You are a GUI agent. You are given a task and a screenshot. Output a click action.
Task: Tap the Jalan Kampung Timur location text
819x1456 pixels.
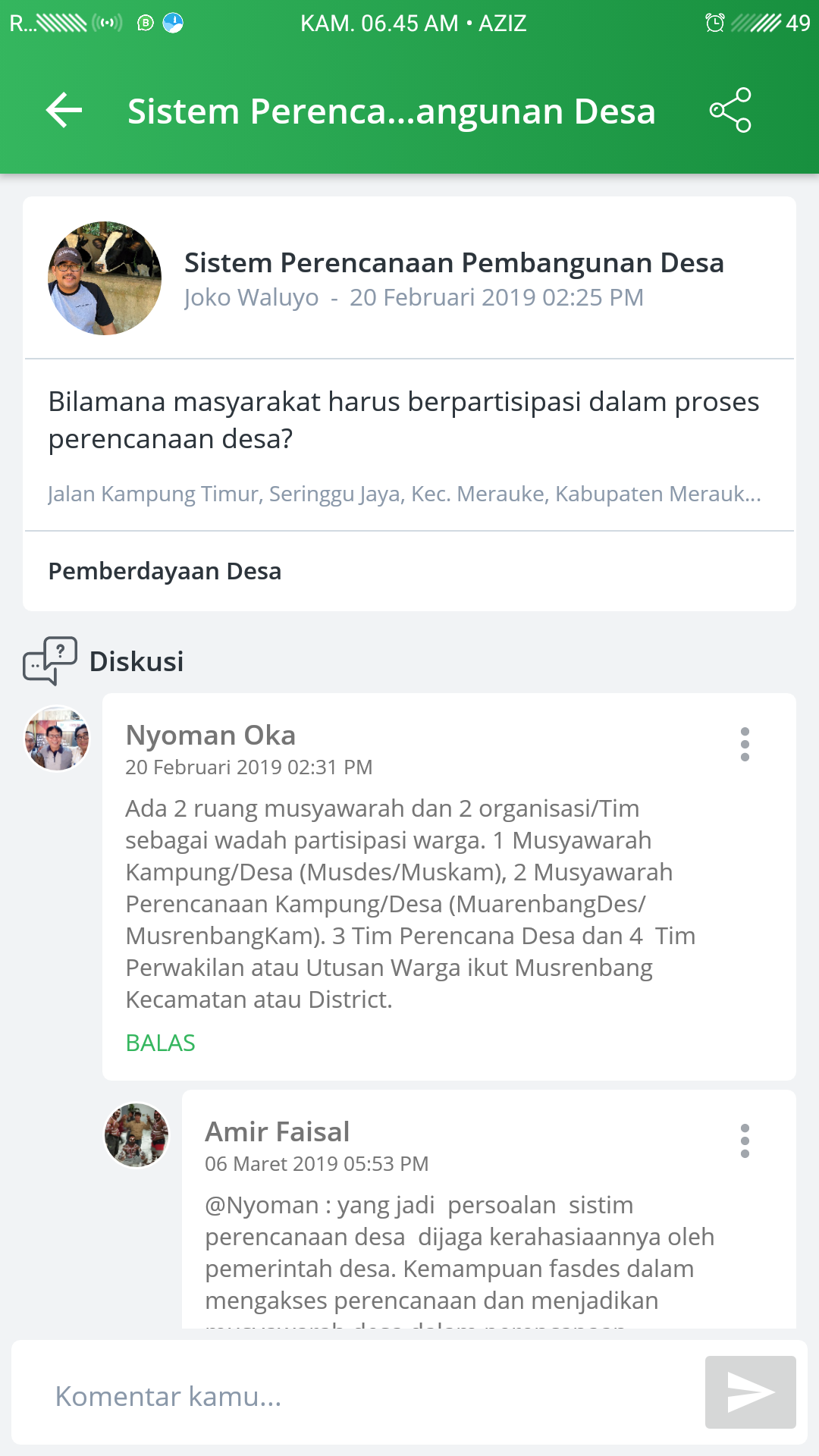[x=404, y=494]
